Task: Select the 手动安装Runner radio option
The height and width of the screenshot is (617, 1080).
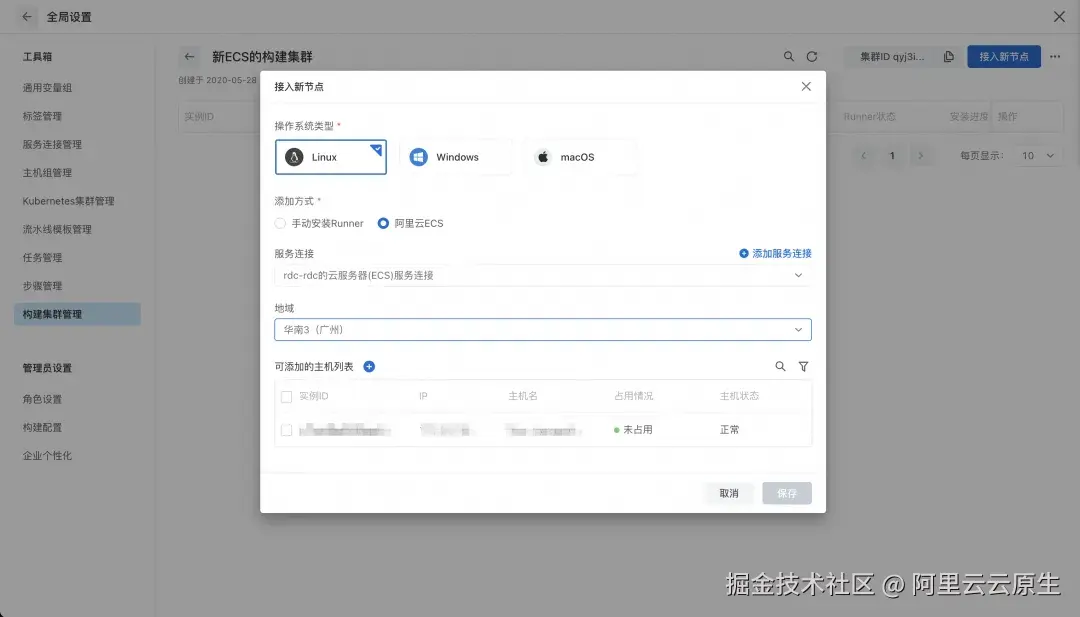Action: tap(282, 222)
